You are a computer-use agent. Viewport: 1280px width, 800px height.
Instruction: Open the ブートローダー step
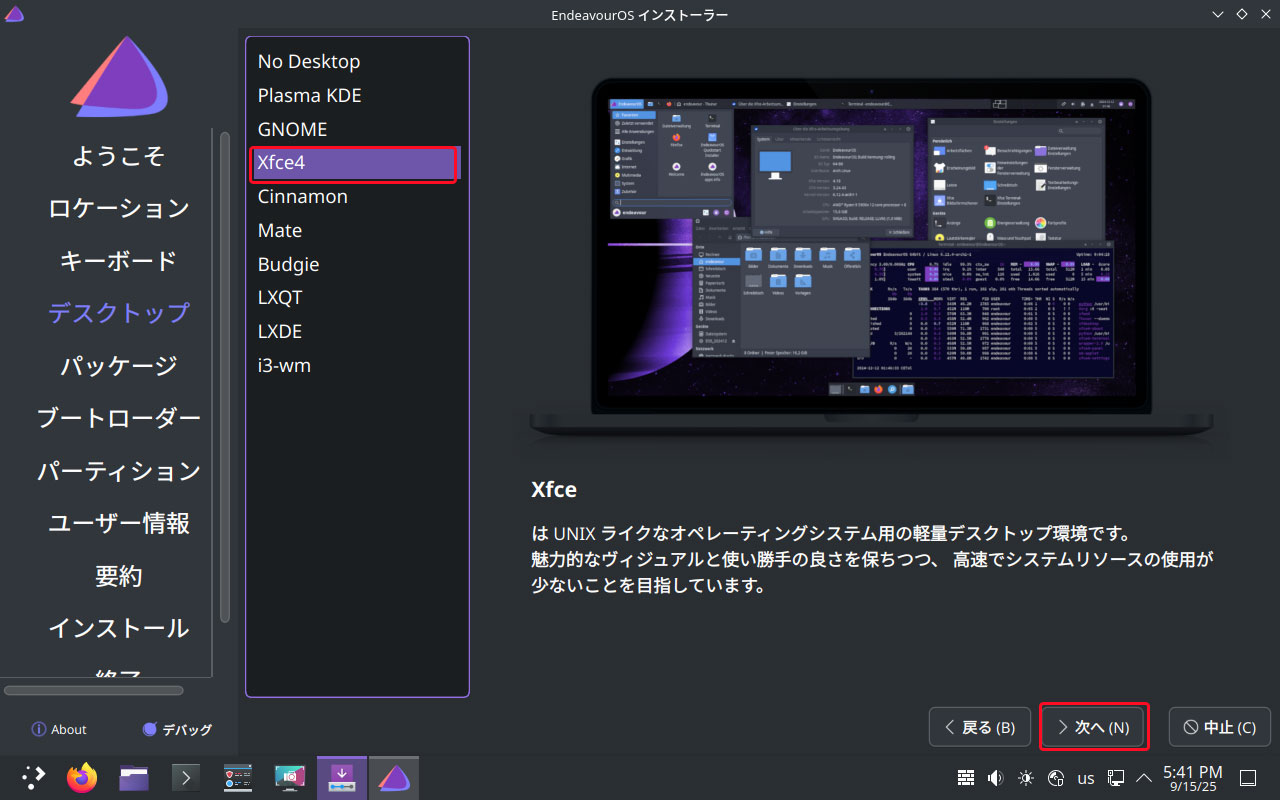pos(118,418)
